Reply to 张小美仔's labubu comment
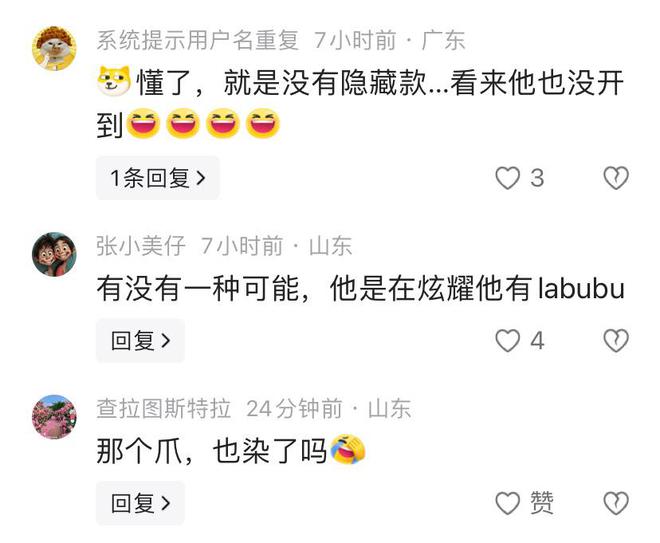 tap(141, 341)
